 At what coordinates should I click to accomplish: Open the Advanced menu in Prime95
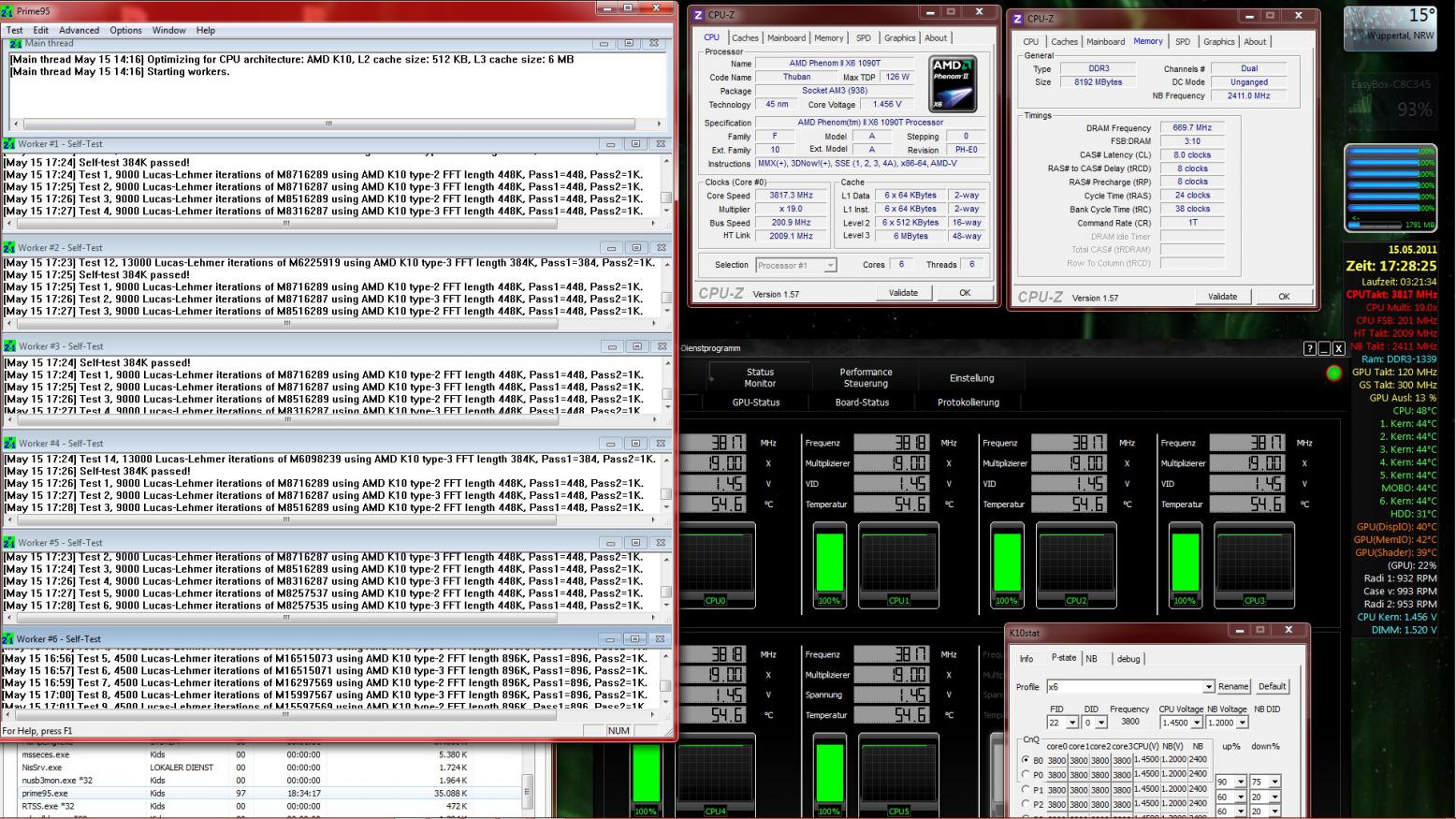[79, 30]
